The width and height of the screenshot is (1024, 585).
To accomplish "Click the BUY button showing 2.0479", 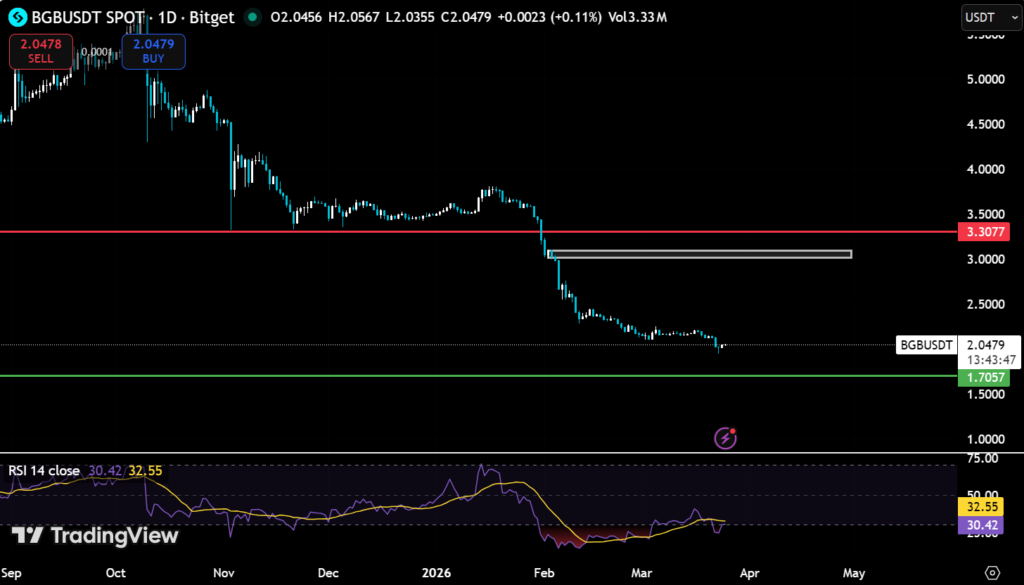I will click(153, 50).
